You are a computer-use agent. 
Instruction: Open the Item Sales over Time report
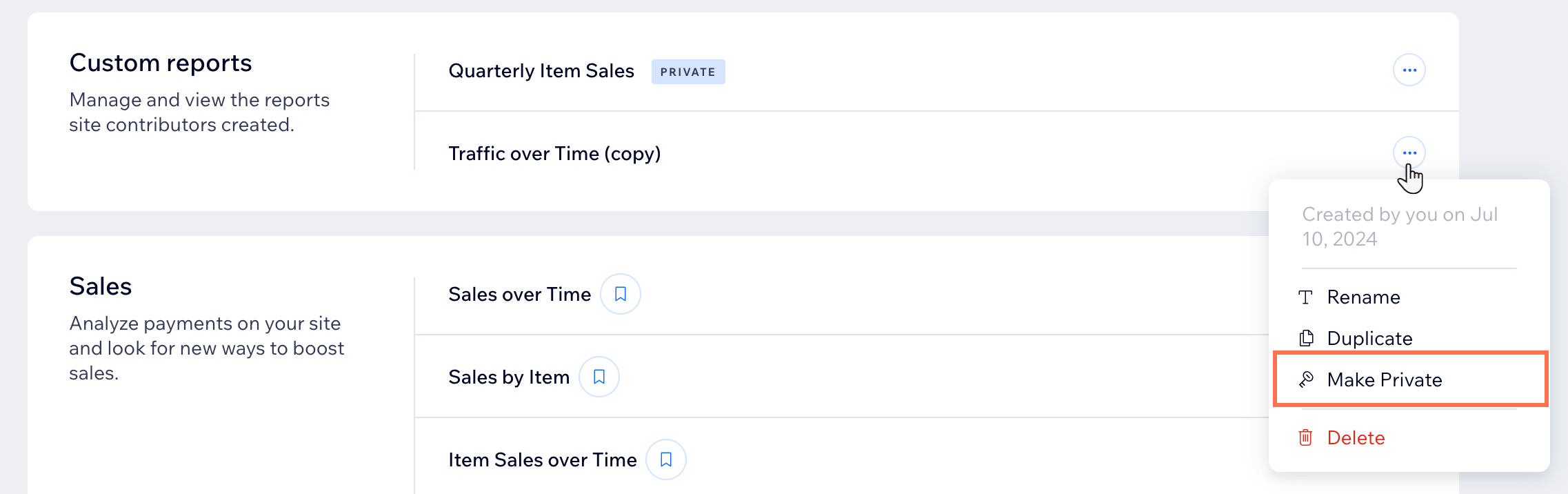[542, 460]
